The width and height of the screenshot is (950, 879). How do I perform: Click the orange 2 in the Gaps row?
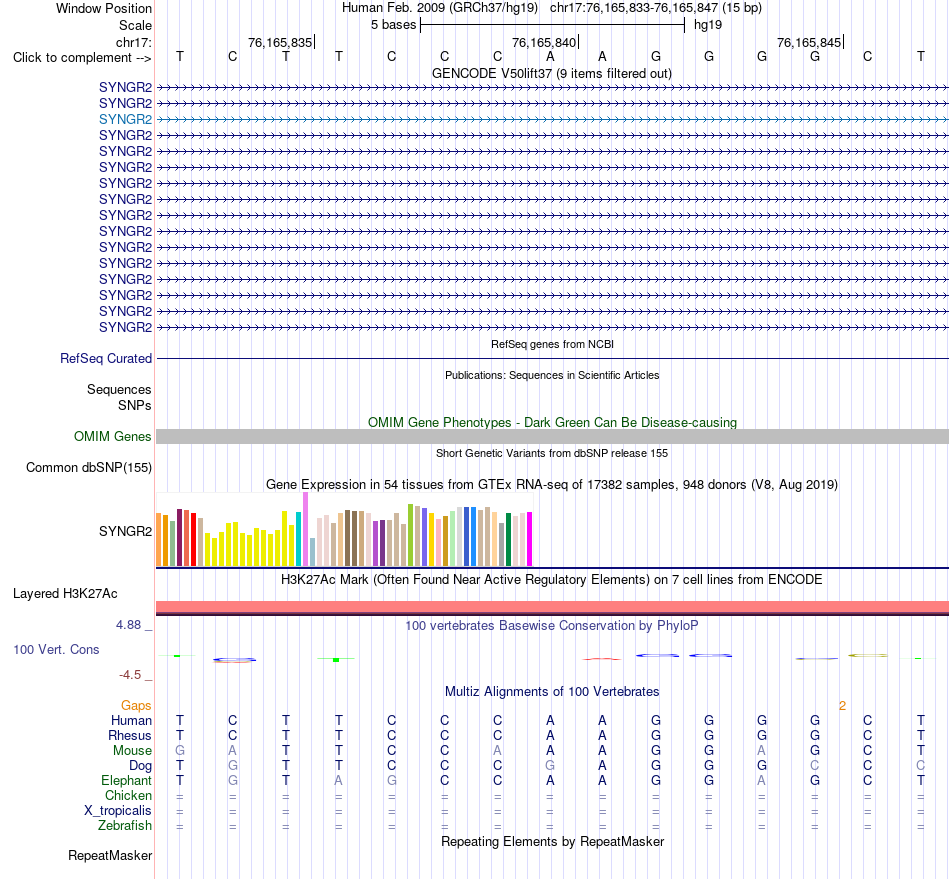842,706
